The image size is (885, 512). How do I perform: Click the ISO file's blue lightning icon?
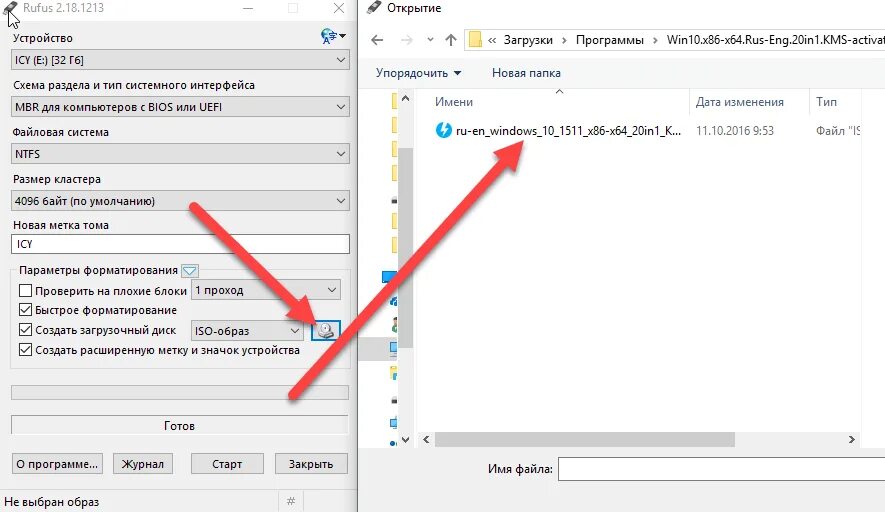(x=444, y=130)
